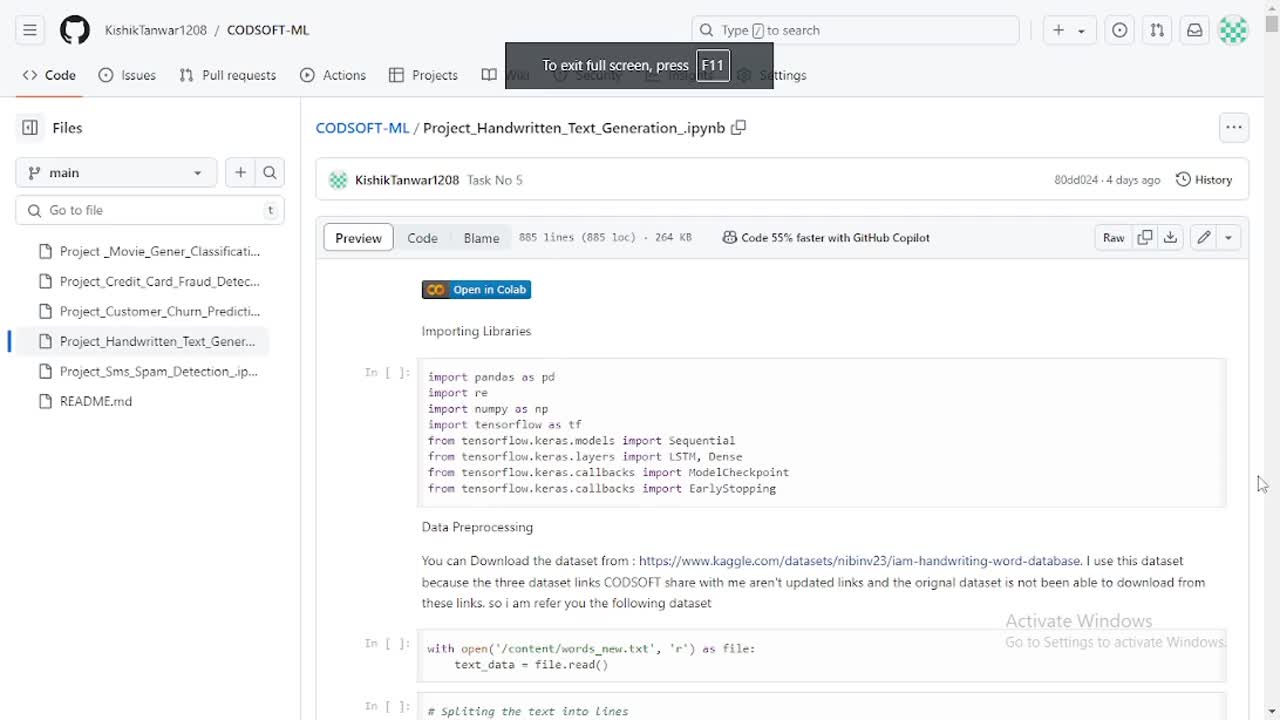
Task: Select the Code view
Action: [x=422, y=238]
